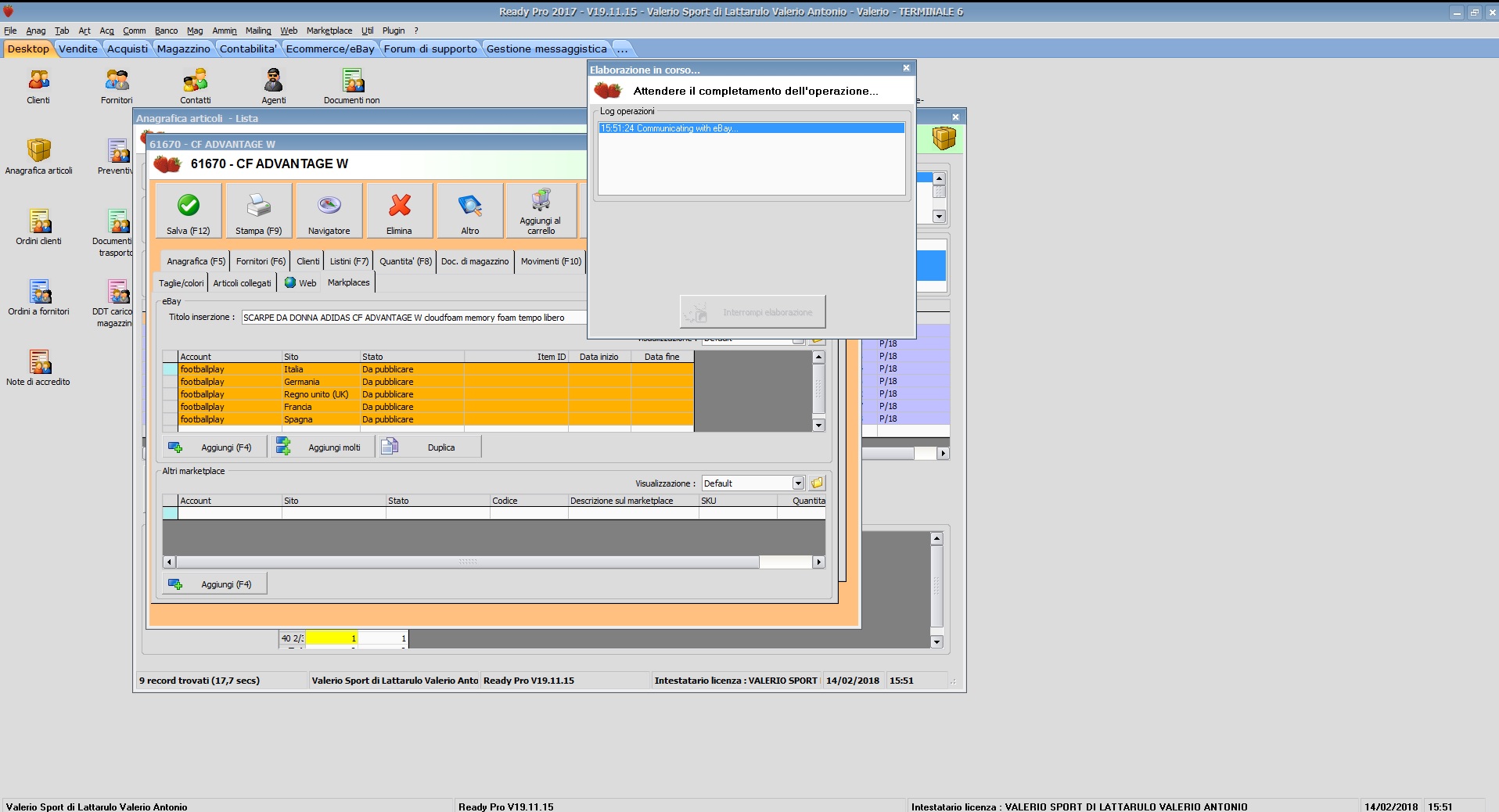Open the Plugin menu
Viewport: 1499px width, 812px height.
(394, 31)
